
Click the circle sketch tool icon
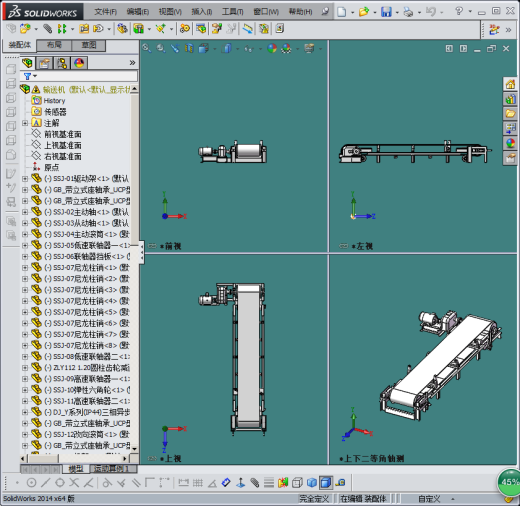click(31, 482)
